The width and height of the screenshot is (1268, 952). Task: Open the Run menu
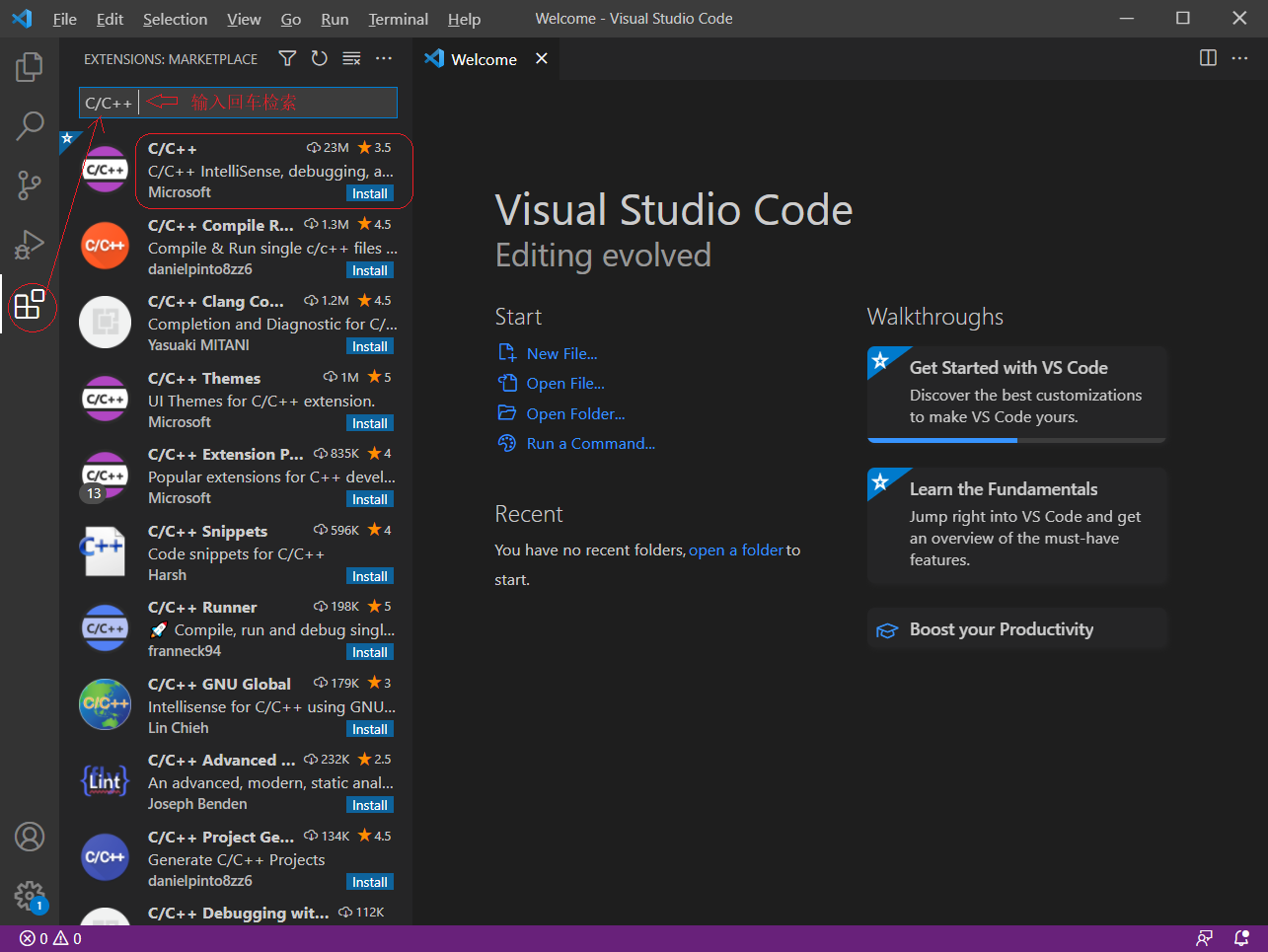[335, 19]
